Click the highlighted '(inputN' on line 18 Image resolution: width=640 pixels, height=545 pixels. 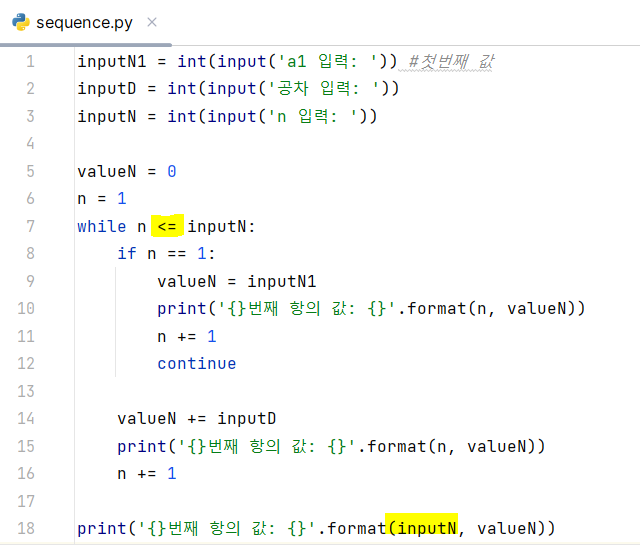(x=422, y=525)
